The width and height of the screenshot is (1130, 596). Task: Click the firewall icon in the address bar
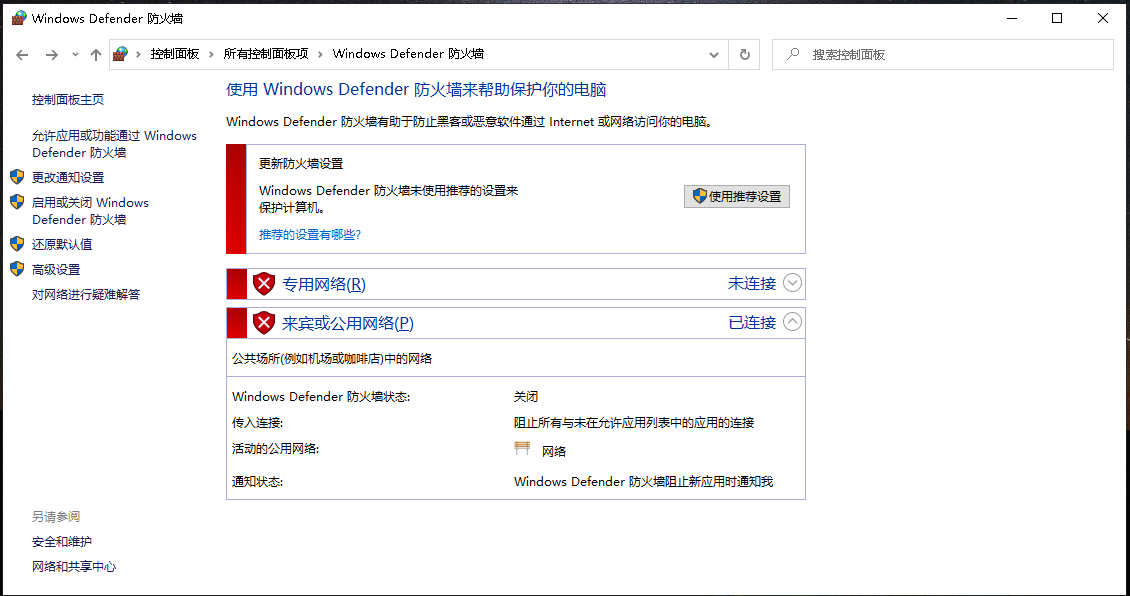pos(121,54)
